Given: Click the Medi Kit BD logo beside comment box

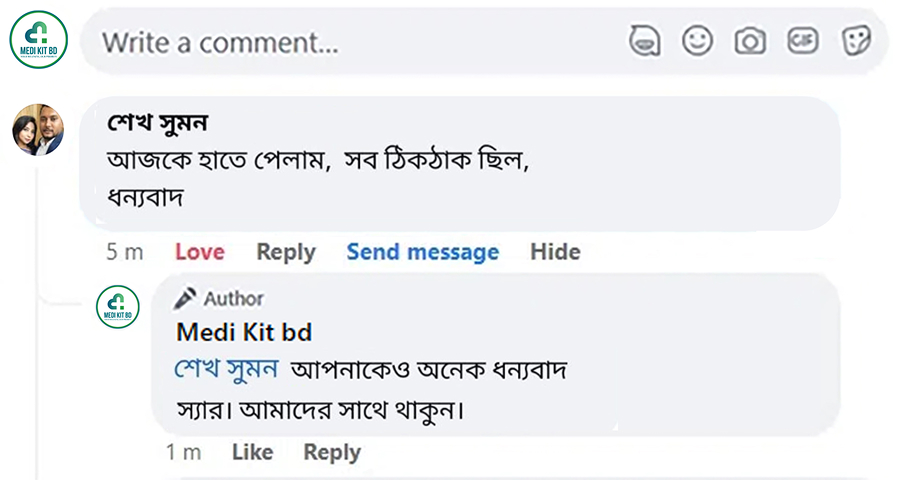Looking at the screenshot, I should [x=38, y=40].
